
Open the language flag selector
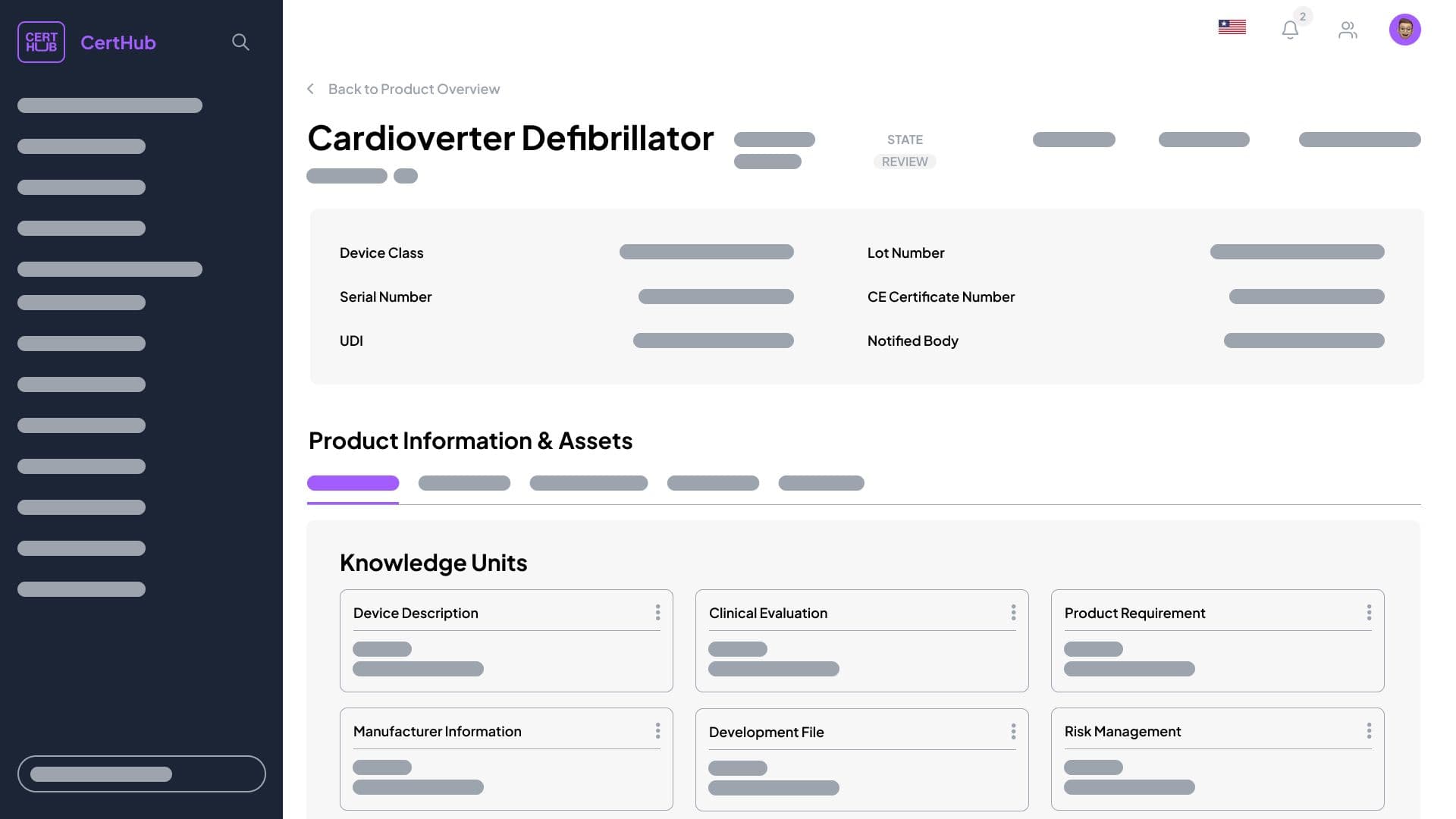tap(1232, 27)
